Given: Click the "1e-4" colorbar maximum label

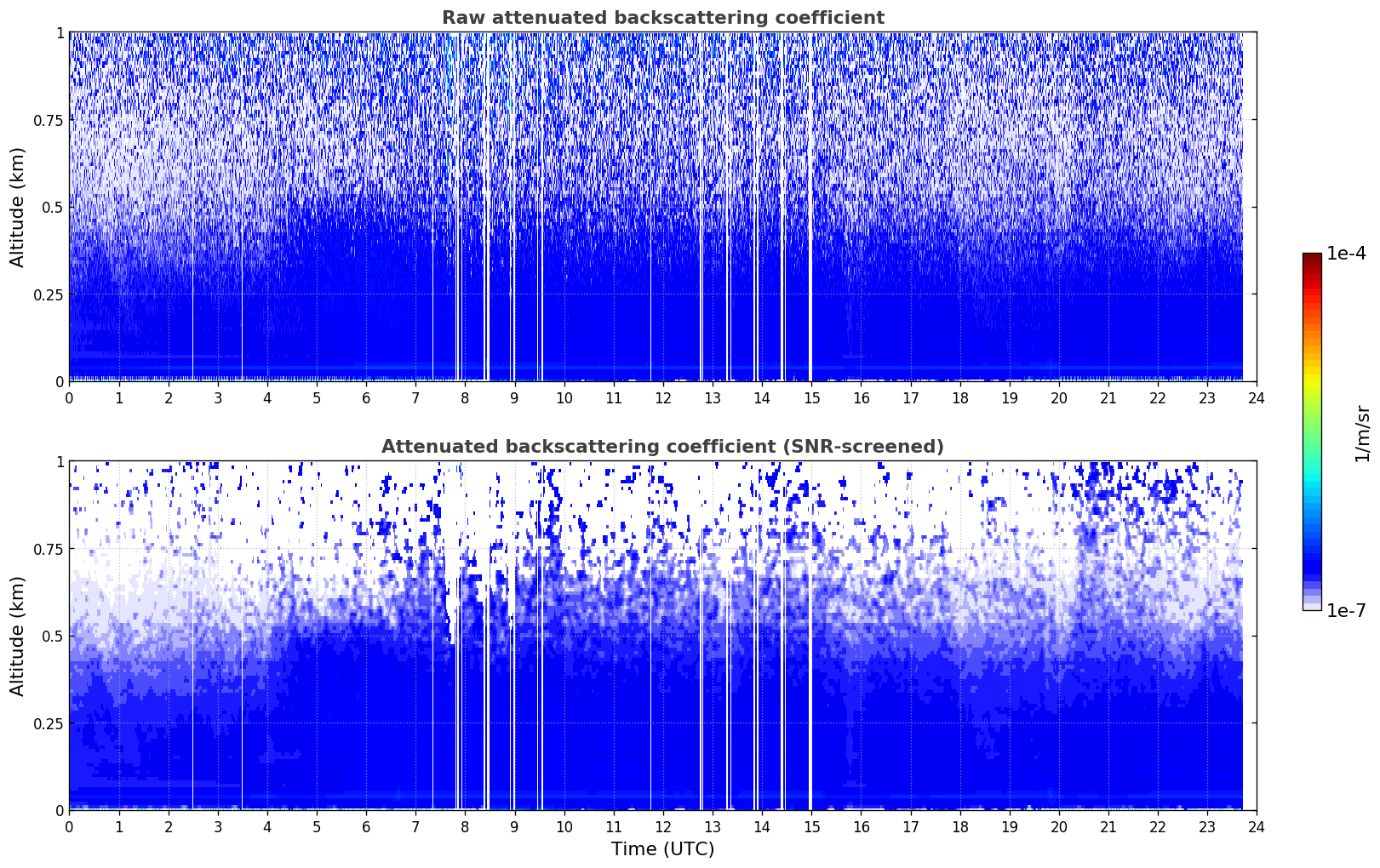Looking at the screenshot, I should pos(1346,254).
